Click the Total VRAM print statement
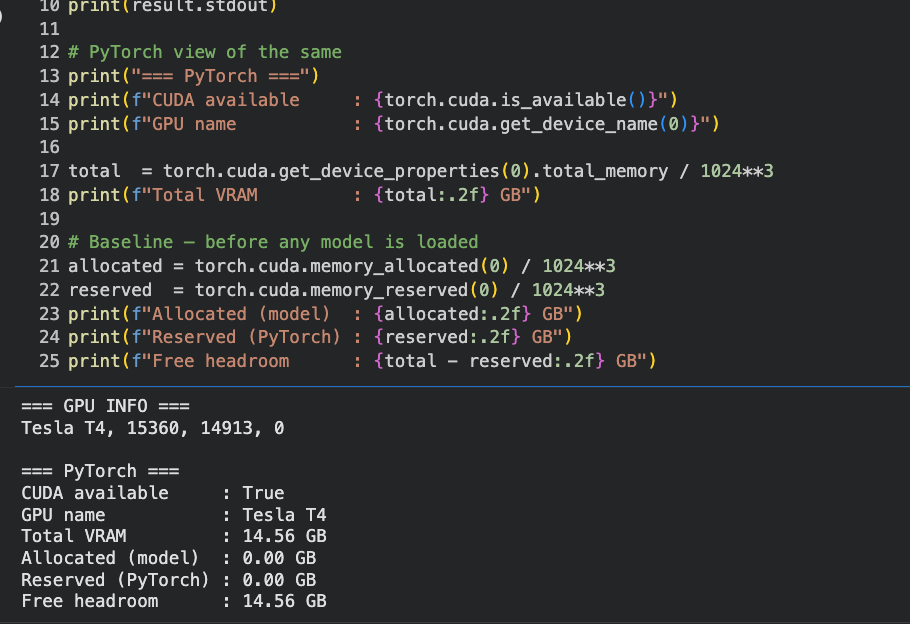Viewport: 910px width, 624px height. point(305,195)
